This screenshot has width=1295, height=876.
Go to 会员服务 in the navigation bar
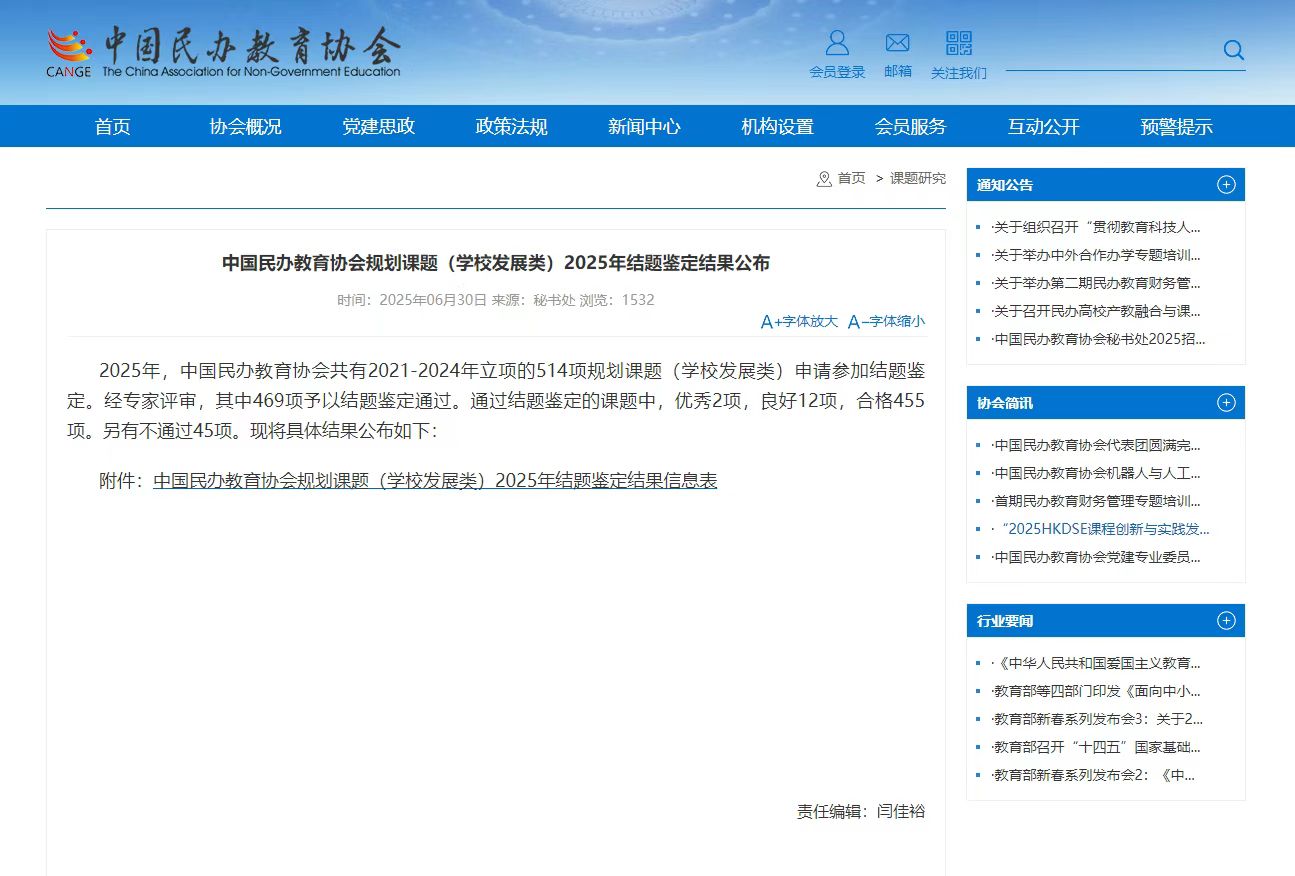click(x=910, y=127)
